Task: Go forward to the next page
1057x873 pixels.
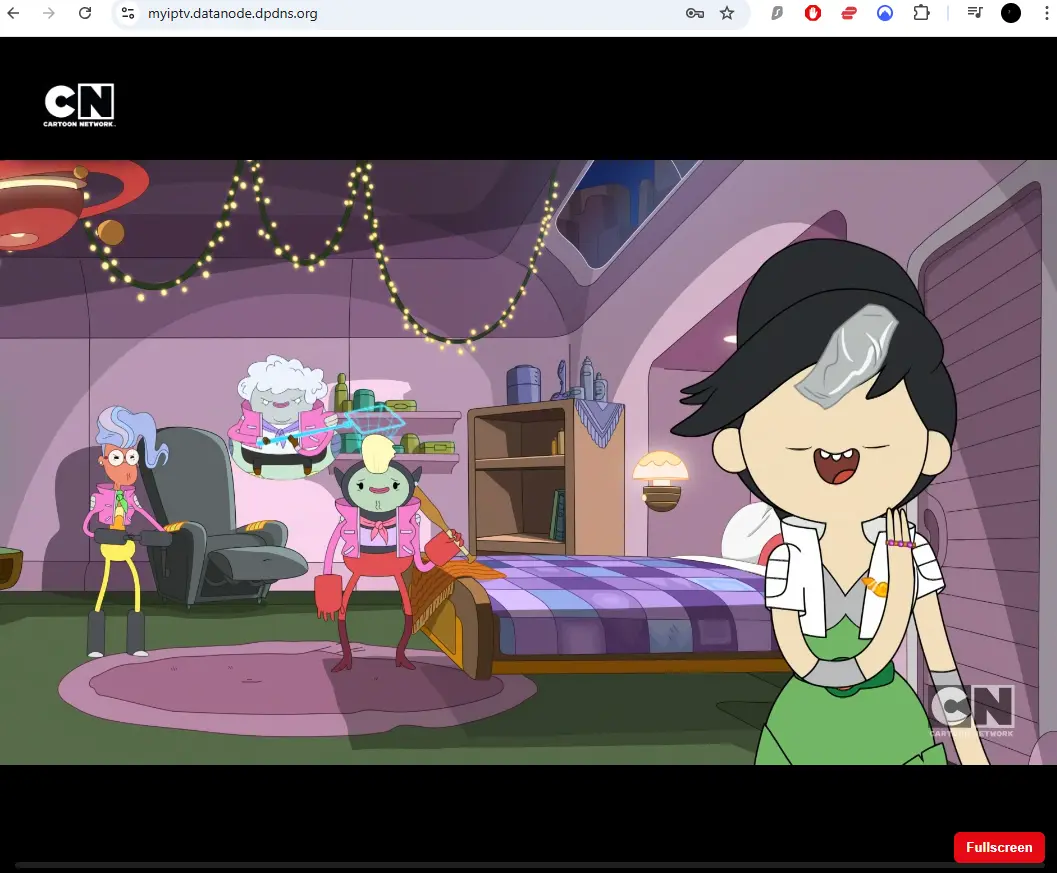Action: pos(49,13)
